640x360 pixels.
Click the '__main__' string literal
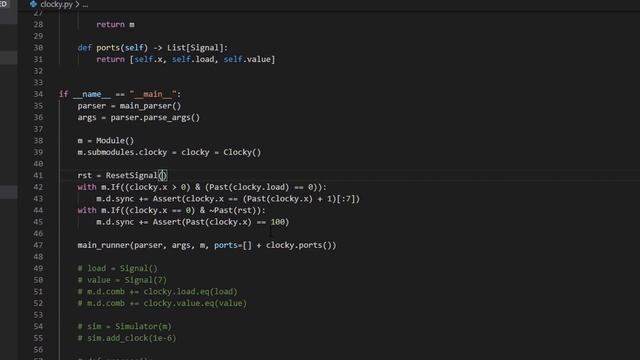153,94
